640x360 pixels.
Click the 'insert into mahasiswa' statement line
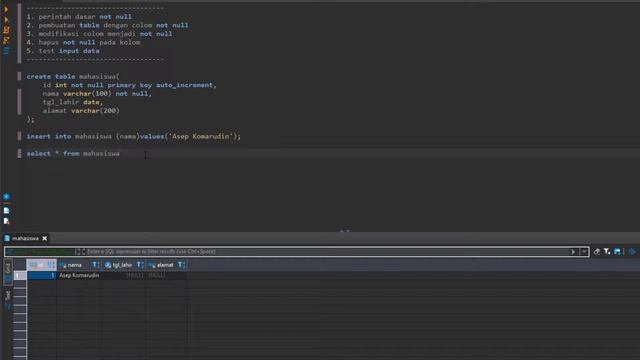(x=134, y=136)
